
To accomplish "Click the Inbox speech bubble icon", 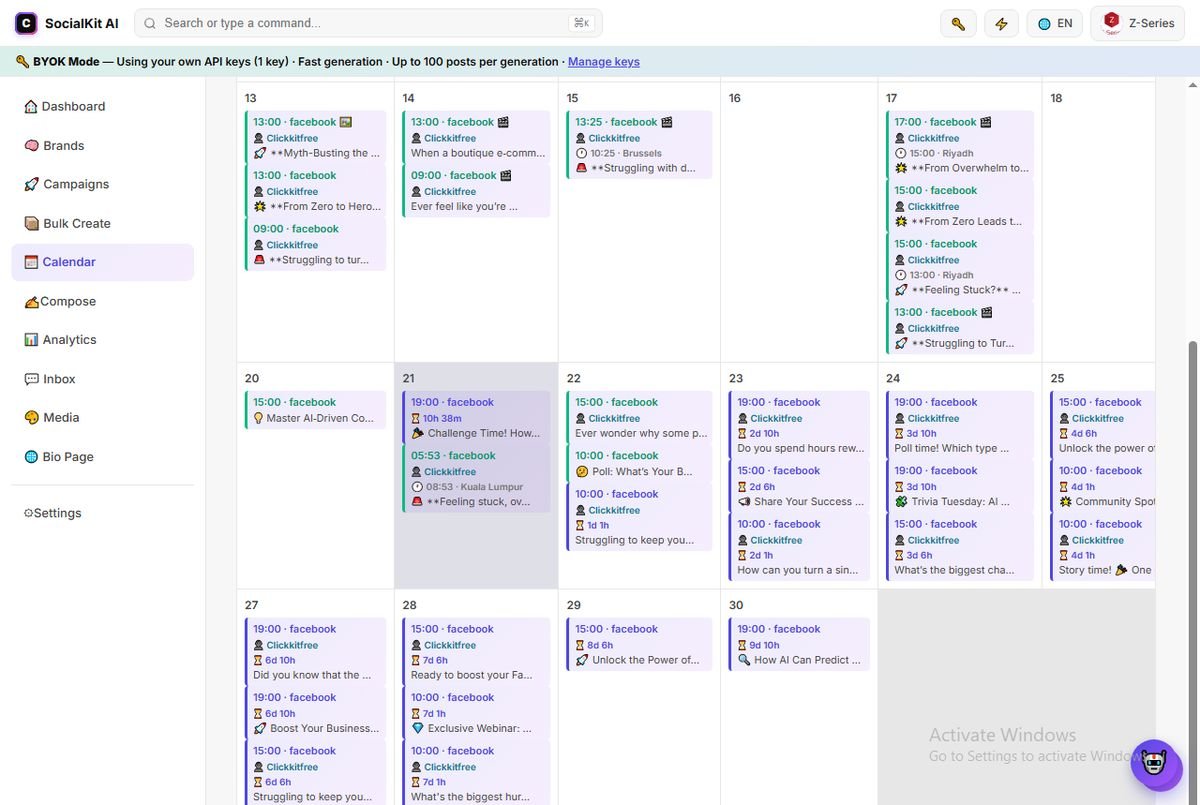I will click(31, 379).
